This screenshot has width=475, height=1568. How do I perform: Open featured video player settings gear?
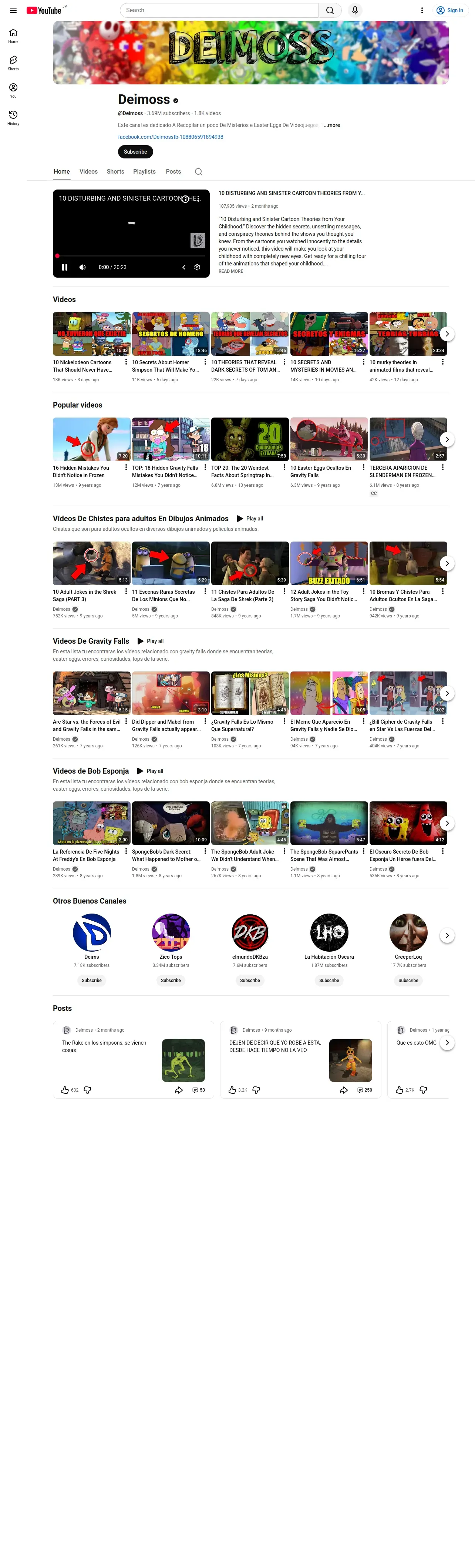[x=197, y=267]
